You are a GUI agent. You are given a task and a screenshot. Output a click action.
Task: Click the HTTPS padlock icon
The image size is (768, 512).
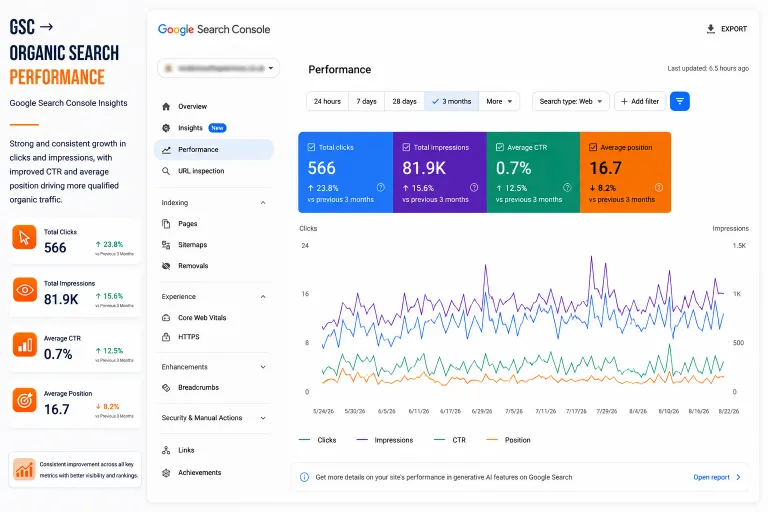[166, 337]
